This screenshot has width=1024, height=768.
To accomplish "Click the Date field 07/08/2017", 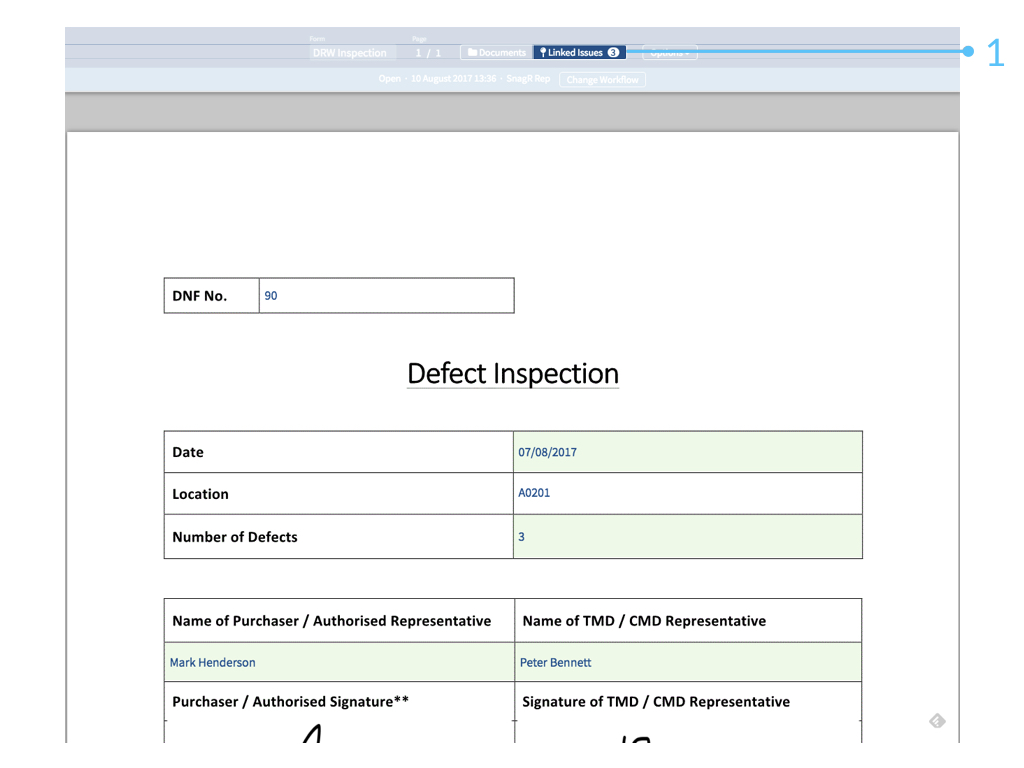I will tap(688, 452).
